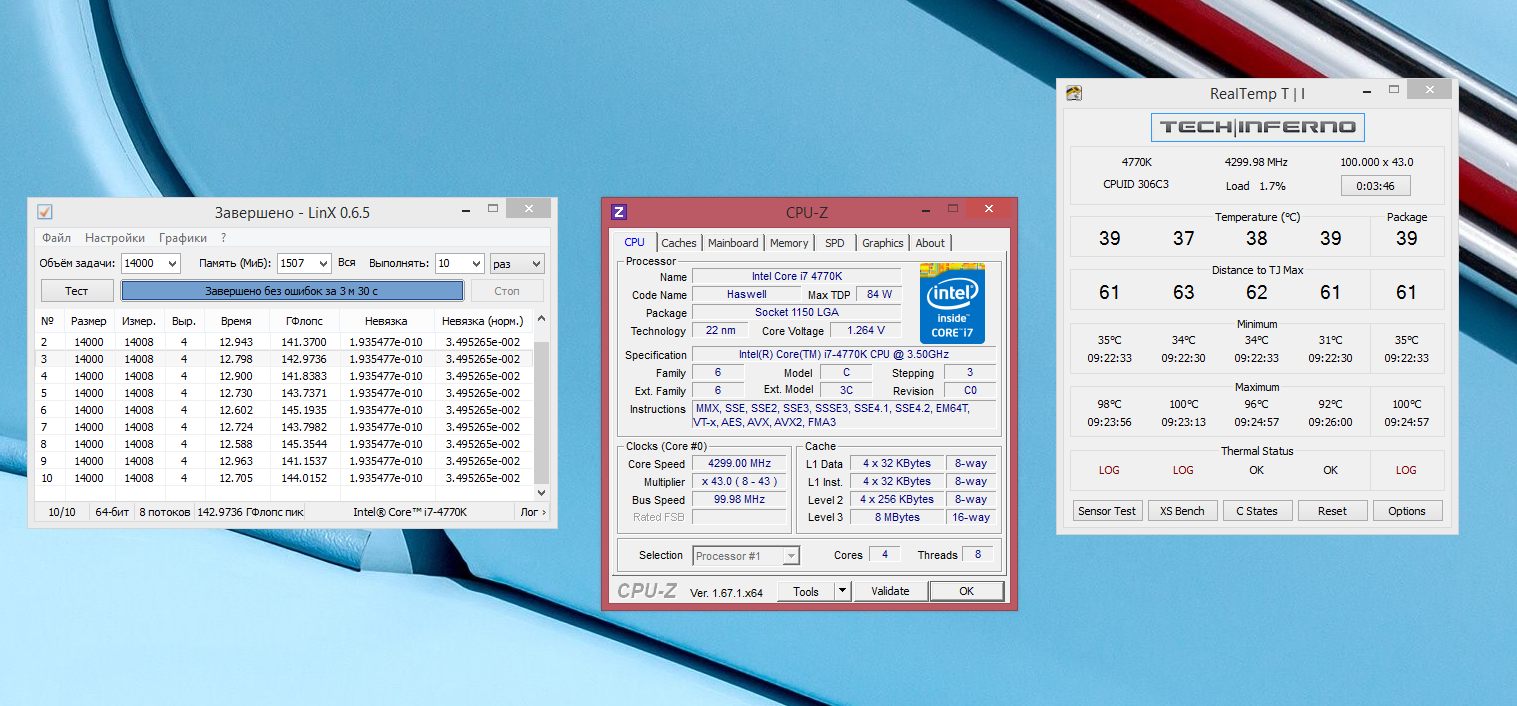The image size is (1517, 706).
Task: Select LinX result row with 141.3700 ГФлопс
Action: 285,342
